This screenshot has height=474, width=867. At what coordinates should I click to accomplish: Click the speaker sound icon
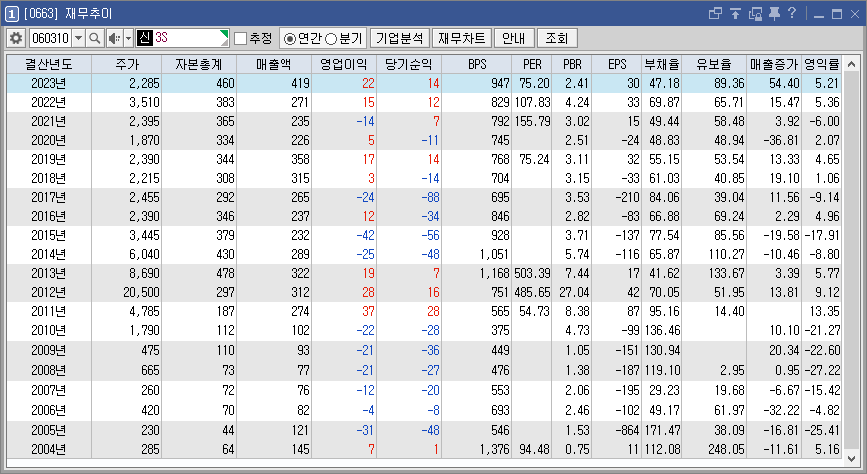(x=114, y=38)
